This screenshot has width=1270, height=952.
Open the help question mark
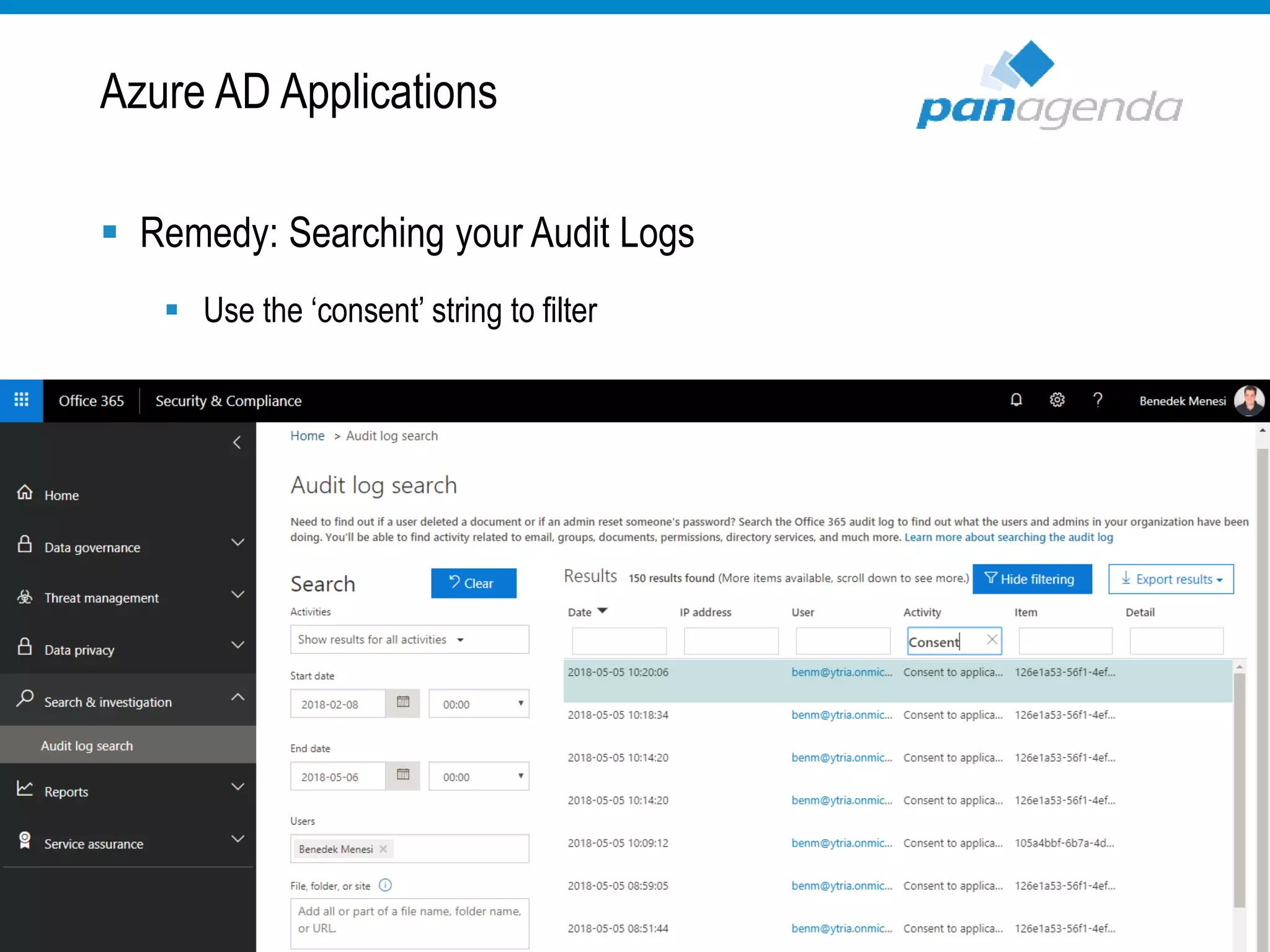(x=1098, y=400)
